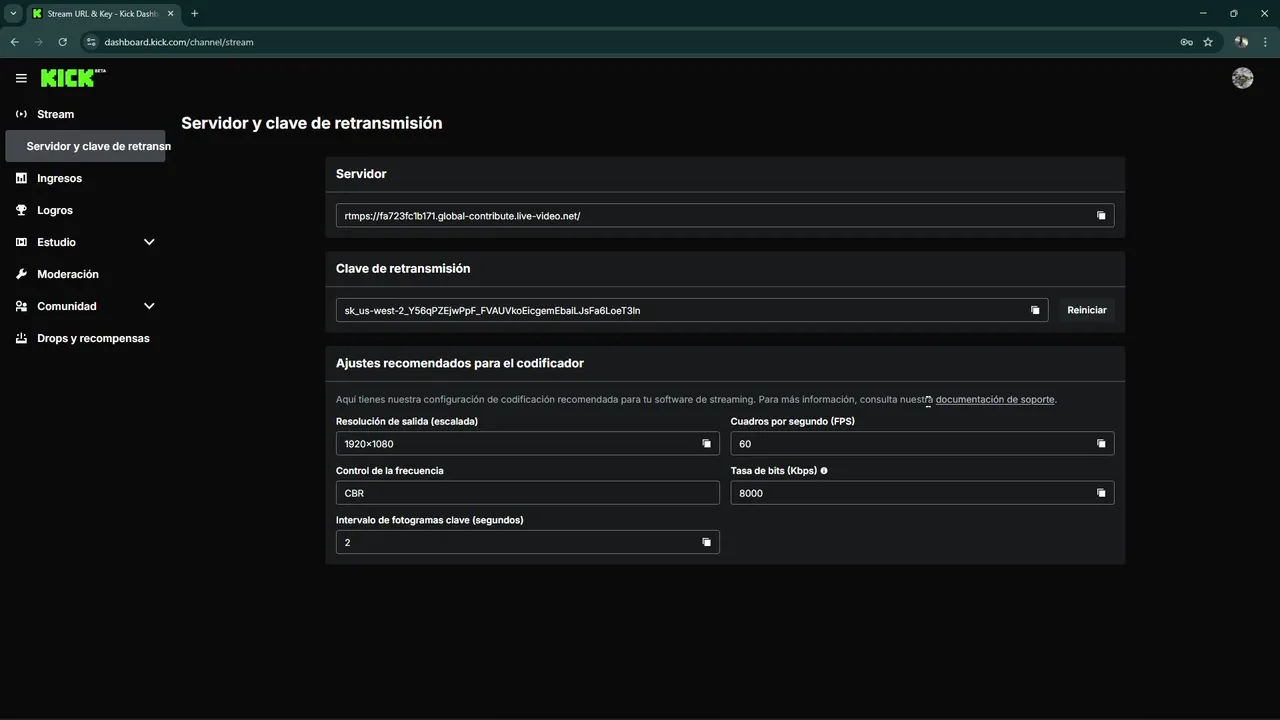This screenshot has width=1280, height=720.
Task: Click the Estudio panel icon
Action: tap(22, 242)
